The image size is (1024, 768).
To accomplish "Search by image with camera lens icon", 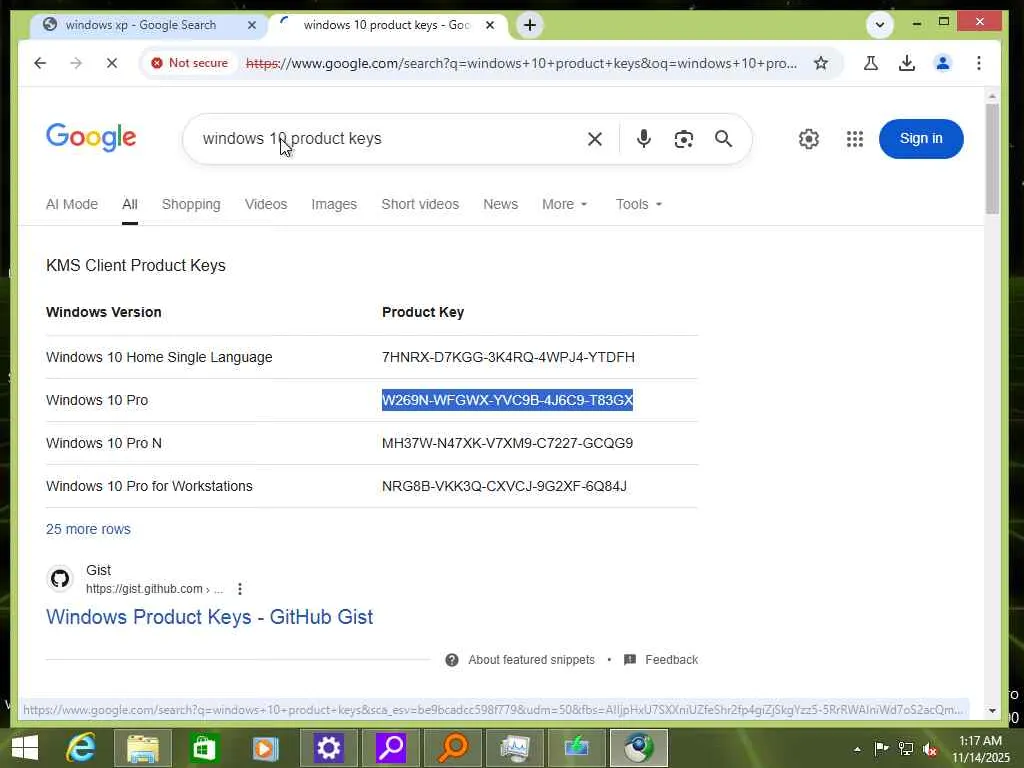I will pos(683,138).
